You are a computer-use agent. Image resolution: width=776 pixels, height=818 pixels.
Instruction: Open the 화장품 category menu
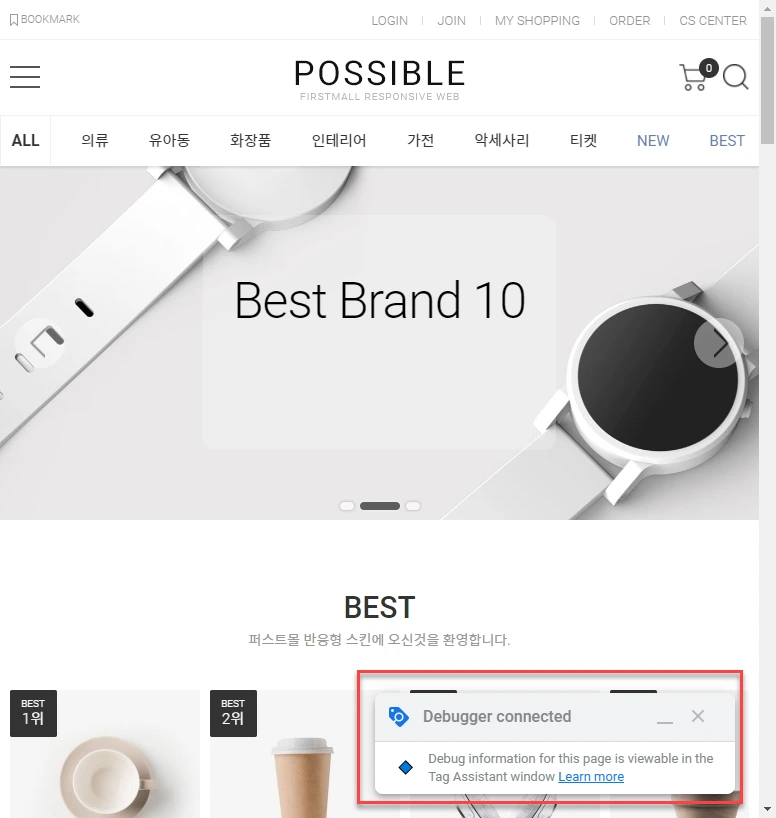tap(250, 140)
